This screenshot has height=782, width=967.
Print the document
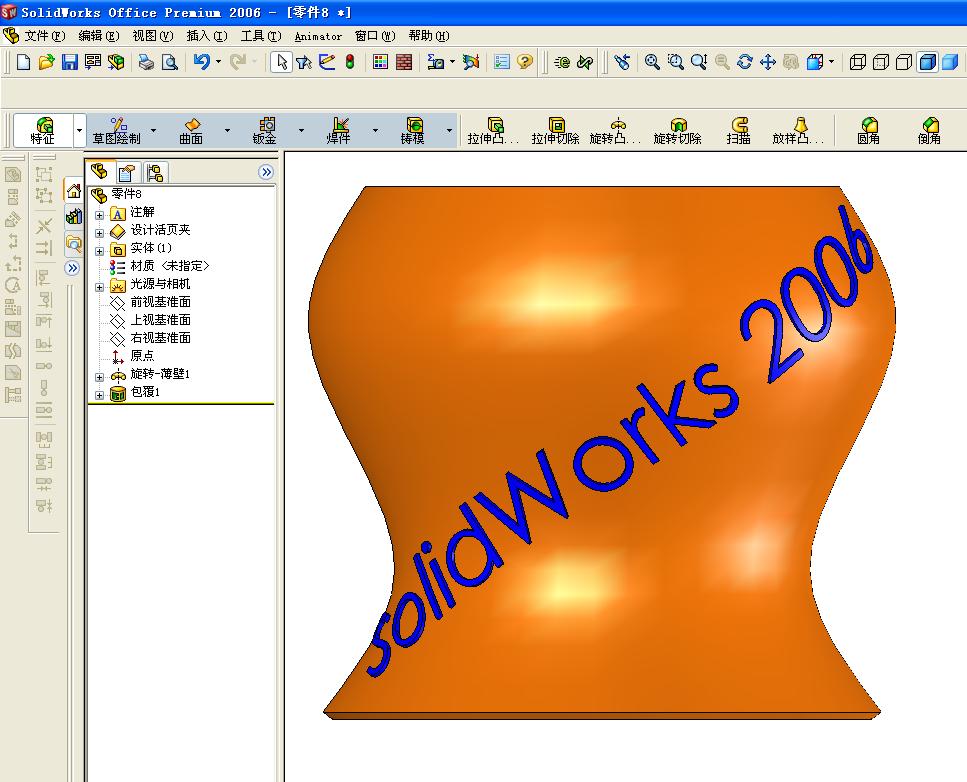coord(146,62)
